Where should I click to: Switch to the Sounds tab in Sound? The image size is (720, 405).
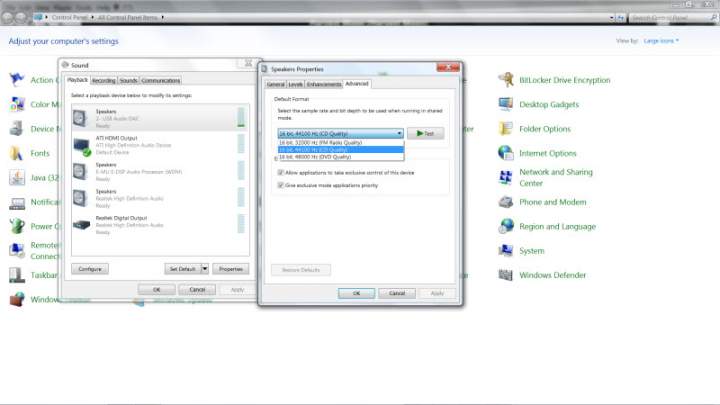[x=129, y=80]
